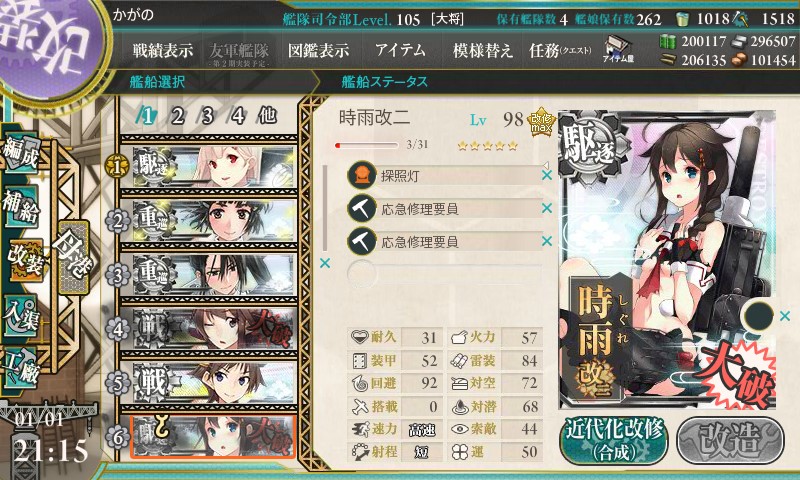Open the 補給 (resupply) side icon
Screen dimensions: 800x480
(21, 207)
